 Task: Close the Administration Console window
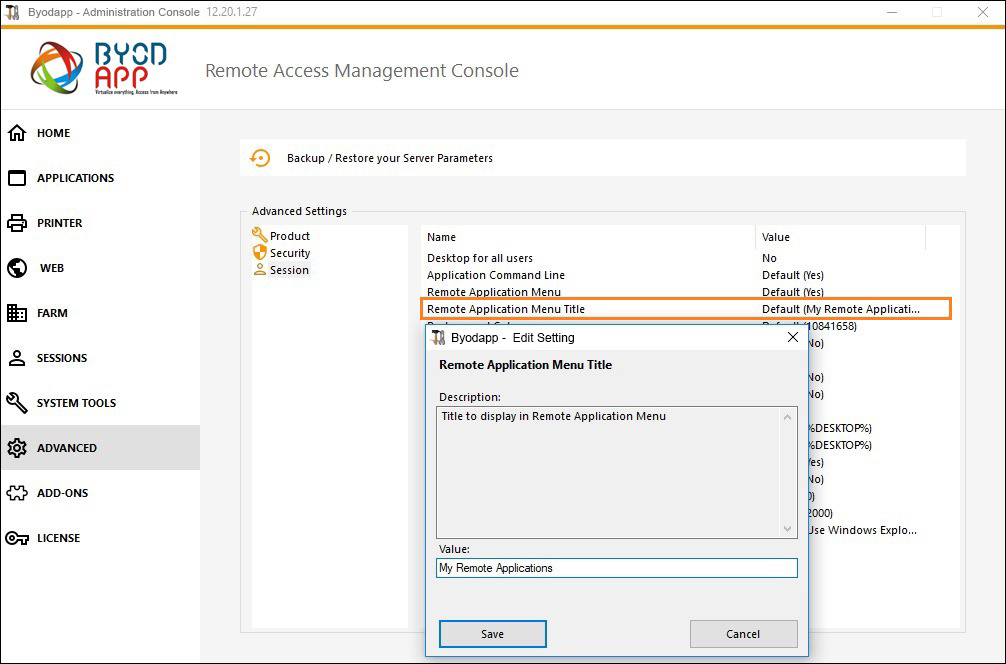coord(983,12)
